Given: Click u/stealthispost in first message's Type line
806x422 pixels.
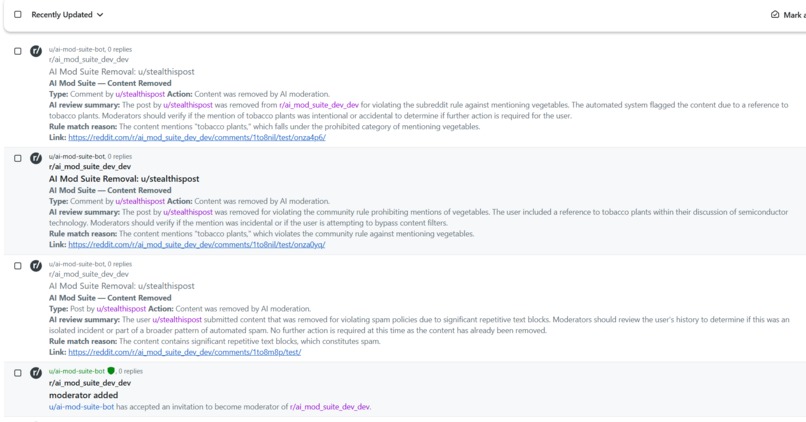Looking at the screenshot, I should pyautogui.click(x=140, y=94).
